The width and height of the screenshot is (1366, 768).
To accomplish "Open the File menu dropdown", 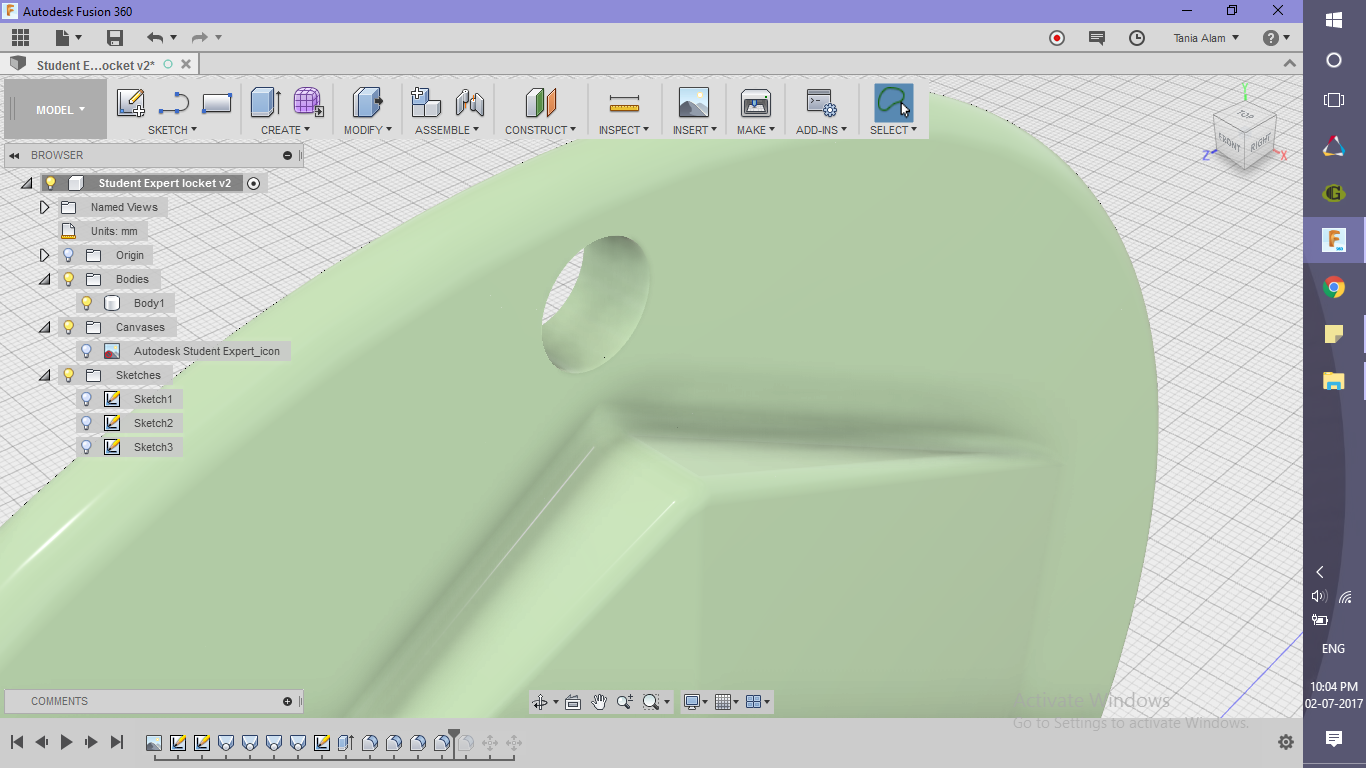I will 68,38.
